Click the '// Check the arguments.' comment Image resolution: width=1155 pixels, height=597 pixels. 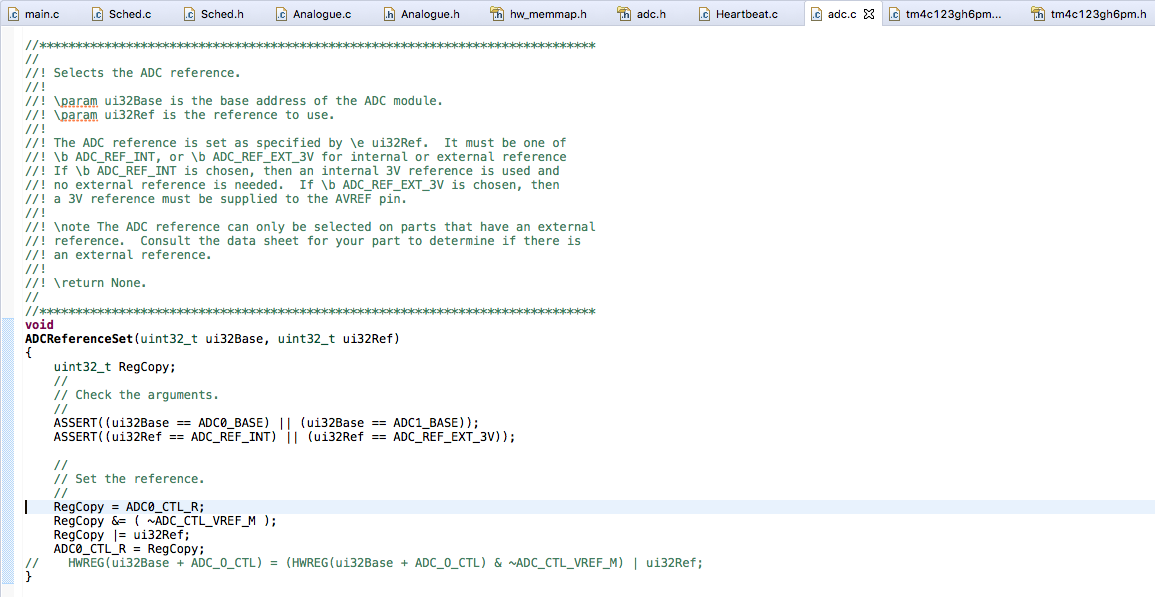coord(136,395)
